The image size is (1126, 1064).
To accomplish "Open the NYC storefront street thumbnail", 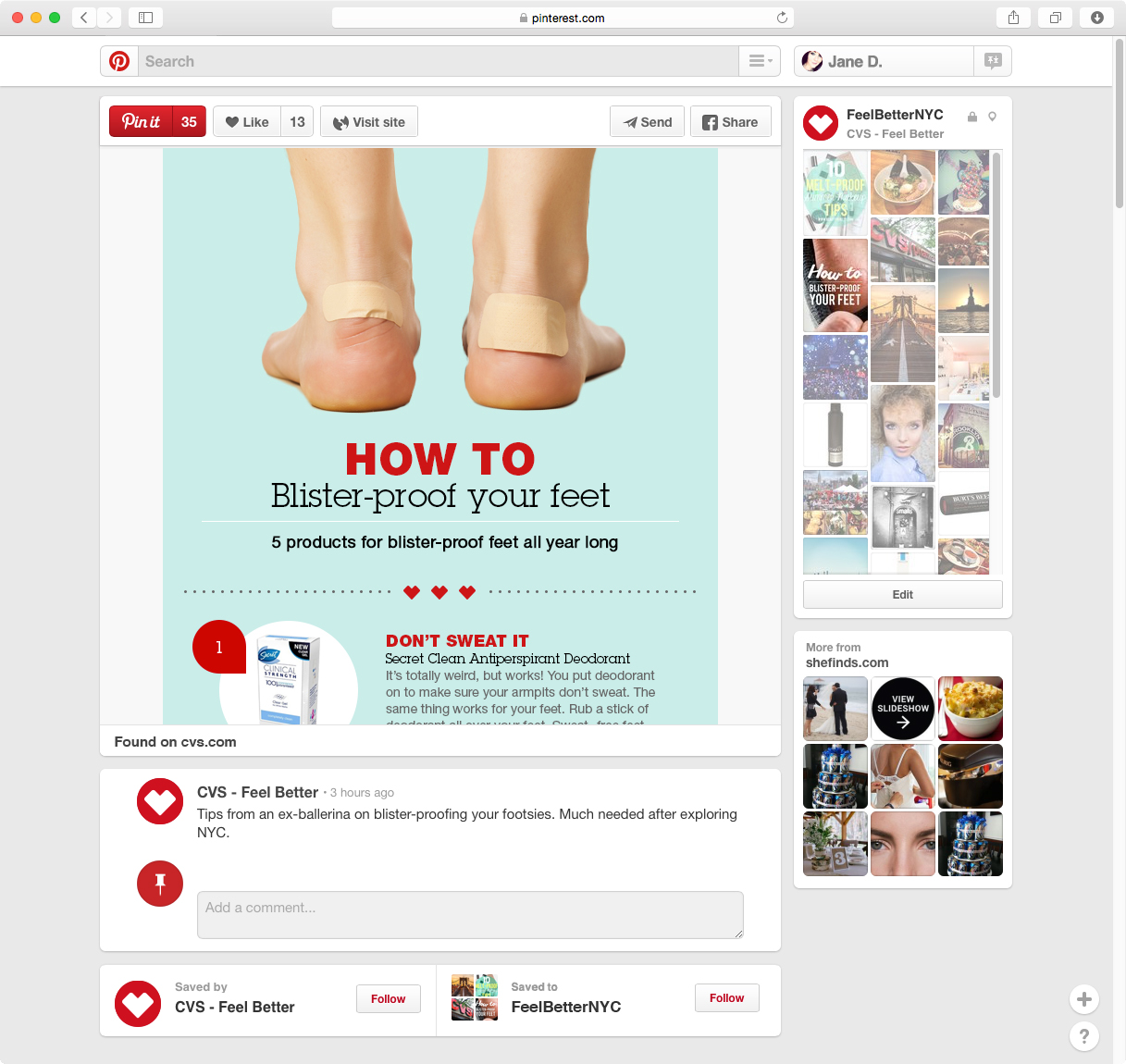I will click(x=903, y=250).
